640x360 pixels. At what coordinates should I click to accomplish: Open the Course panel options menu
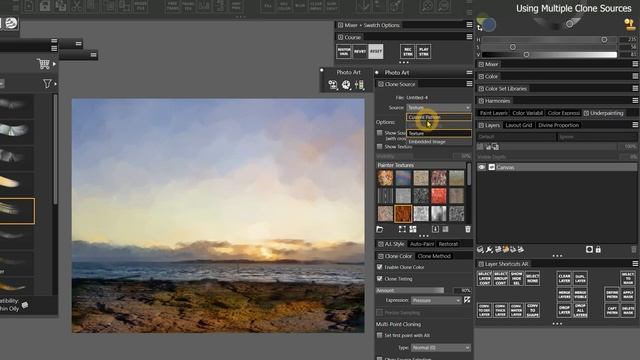pos(469,37)
